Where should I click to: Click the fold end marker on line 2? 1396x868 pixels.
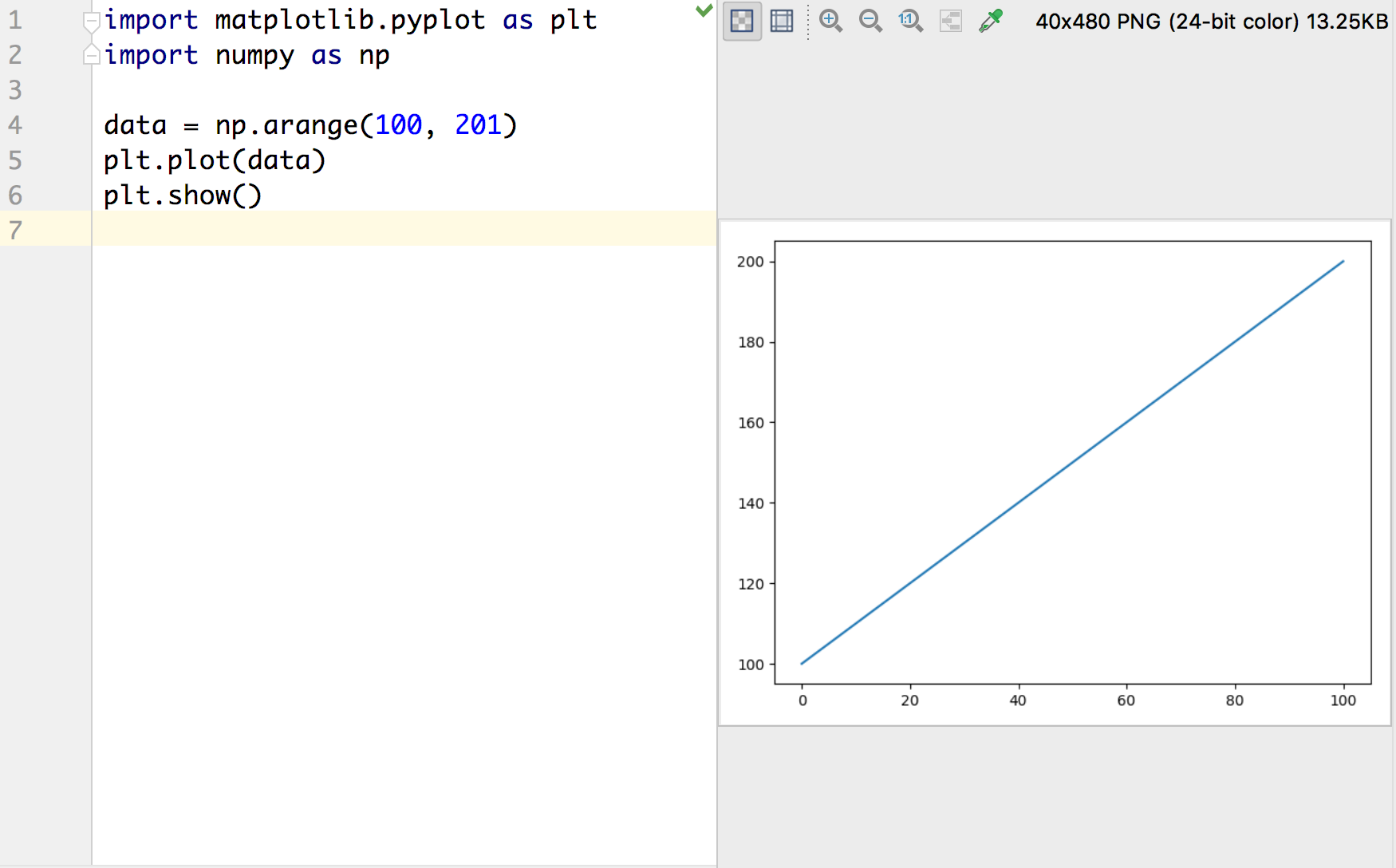[x=92, y=55]
